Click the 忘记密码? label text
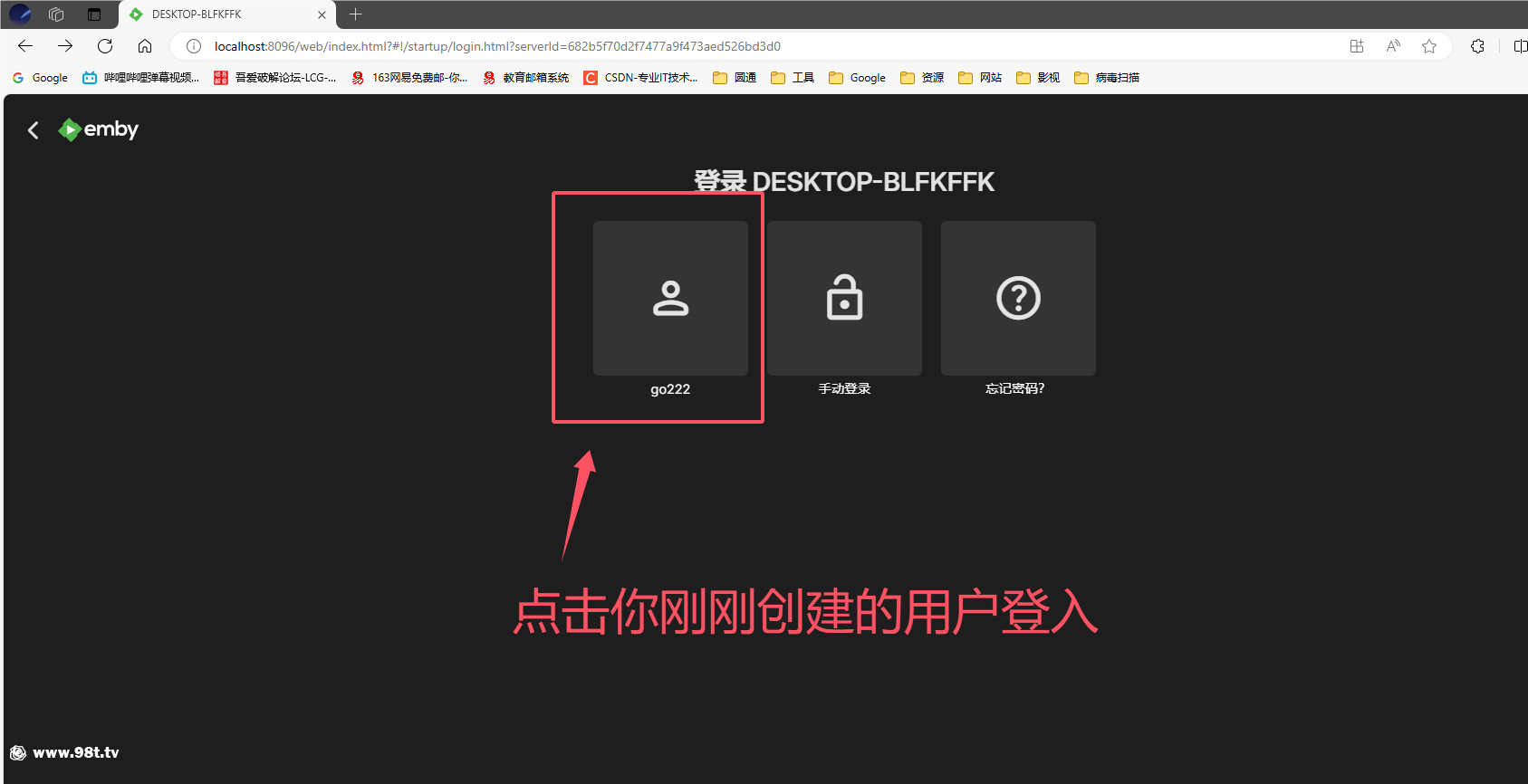The height and width of the screenshot is (784, 1528). pyautogui.click(x=1015, y=388)
